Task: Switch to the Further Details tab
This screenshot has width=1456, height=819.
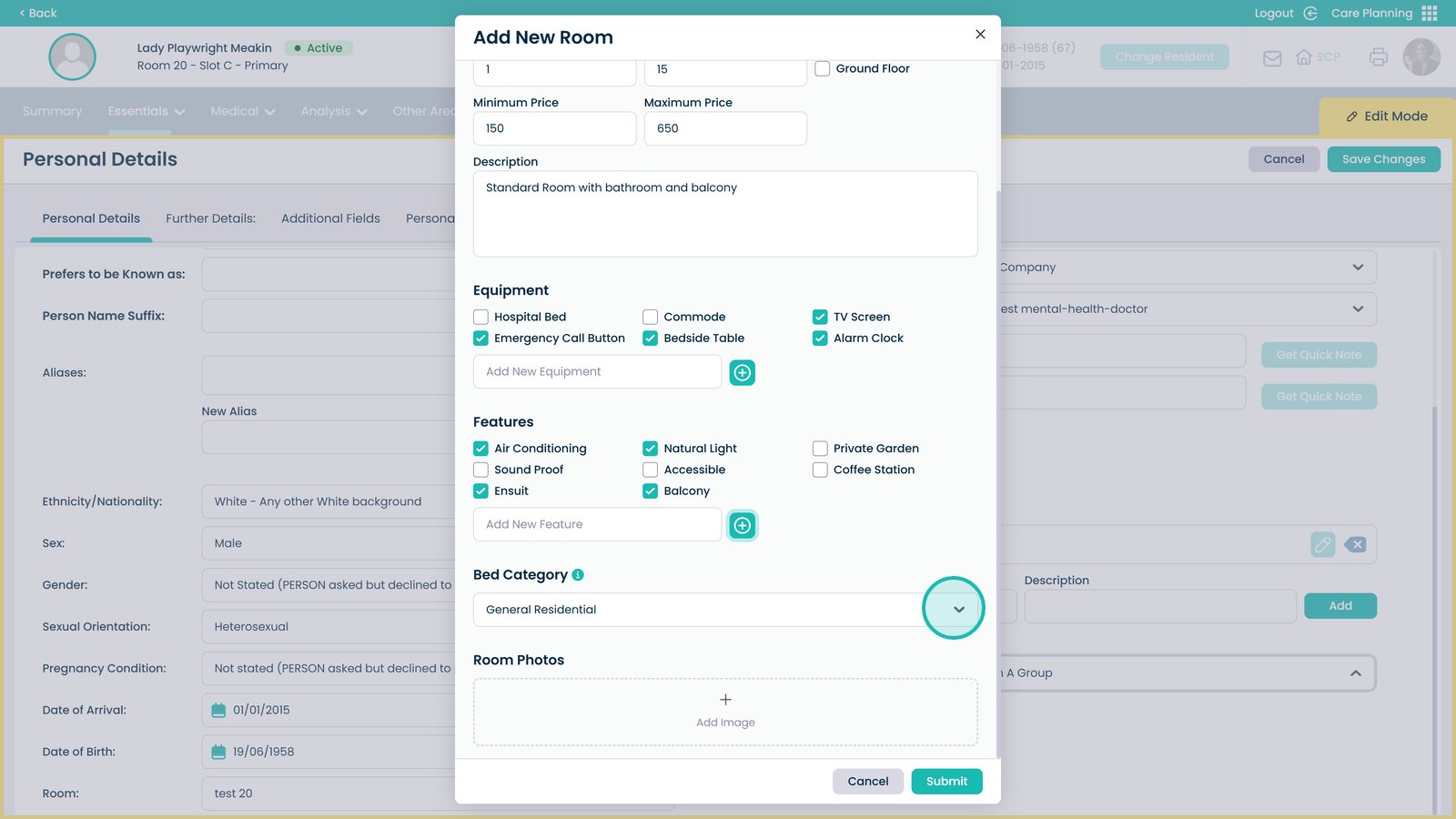Action: pyautogui.click(x=210, y=218)
